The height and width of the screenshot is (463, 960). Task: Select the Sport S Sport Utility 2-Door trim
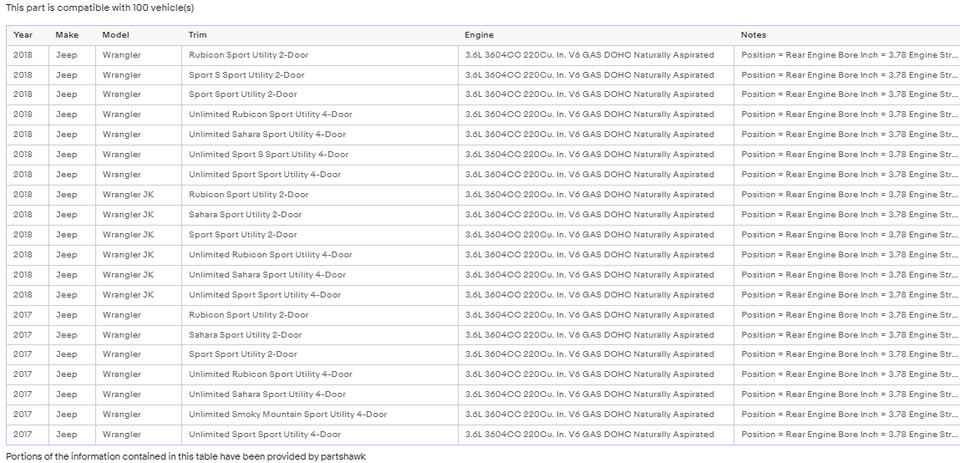pos(246,75)
